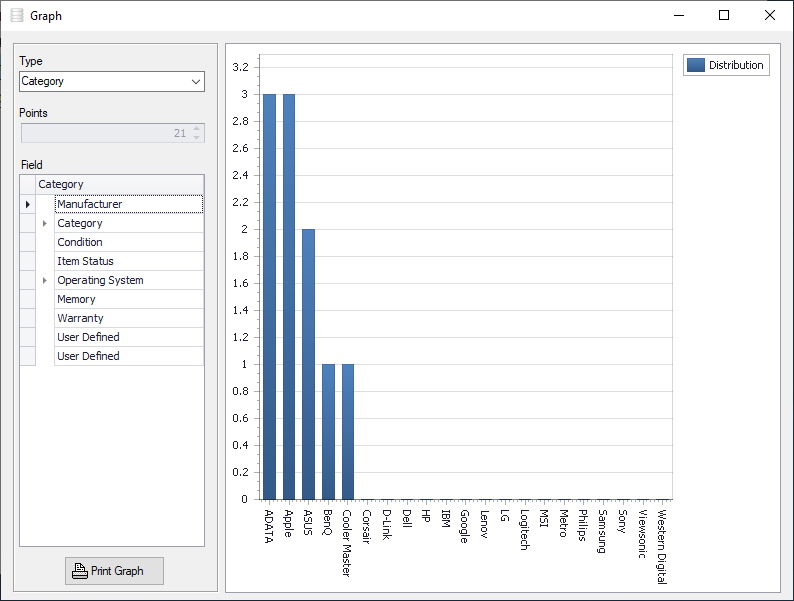The width and height of the screenshot is (794, 601).
Task: Click the ASUS bar in the chart
Action: [x=308, y=364]
